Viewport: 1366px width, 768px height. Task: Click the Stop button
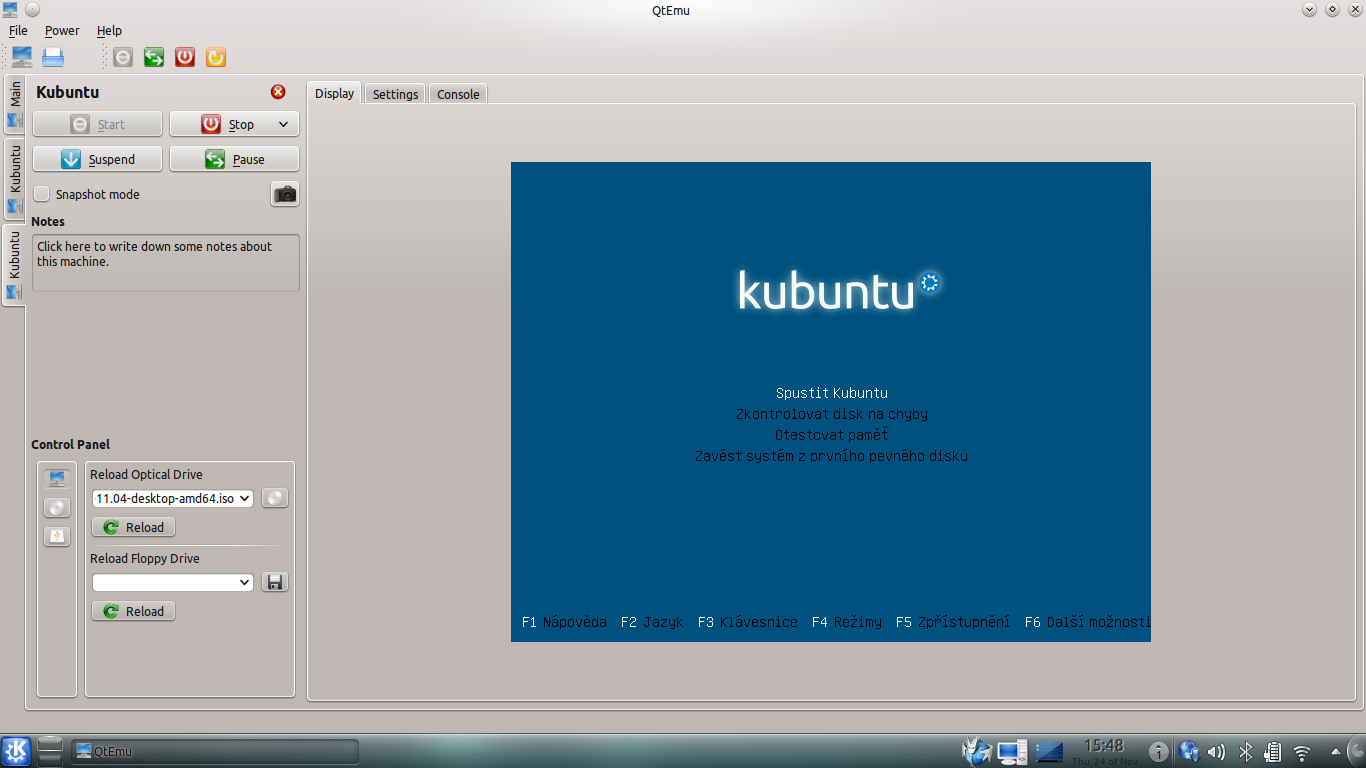point(234,124)
